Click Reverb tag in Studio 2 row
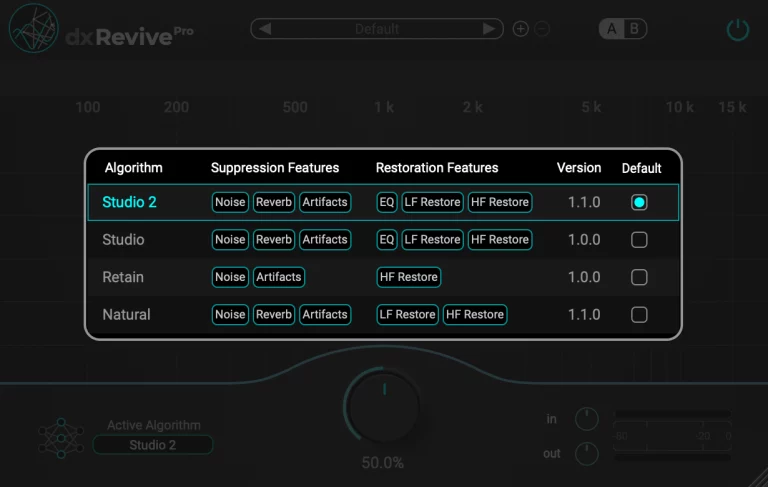The image size is (768, 487). pyautogui.click(x=274, y=202)
